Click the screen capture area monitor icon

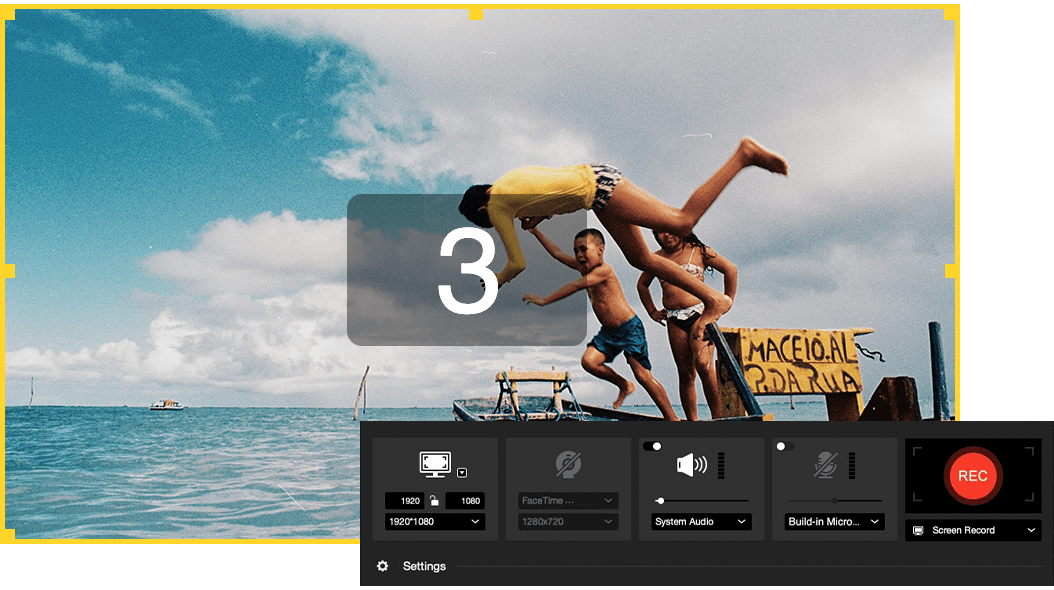click(x=434, y=464)
